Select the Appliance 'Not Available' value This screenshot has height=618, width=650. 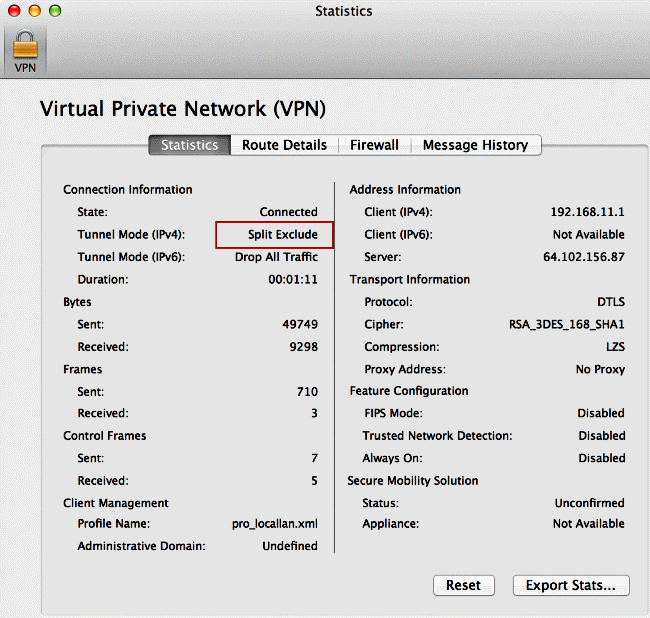(589, 524)
